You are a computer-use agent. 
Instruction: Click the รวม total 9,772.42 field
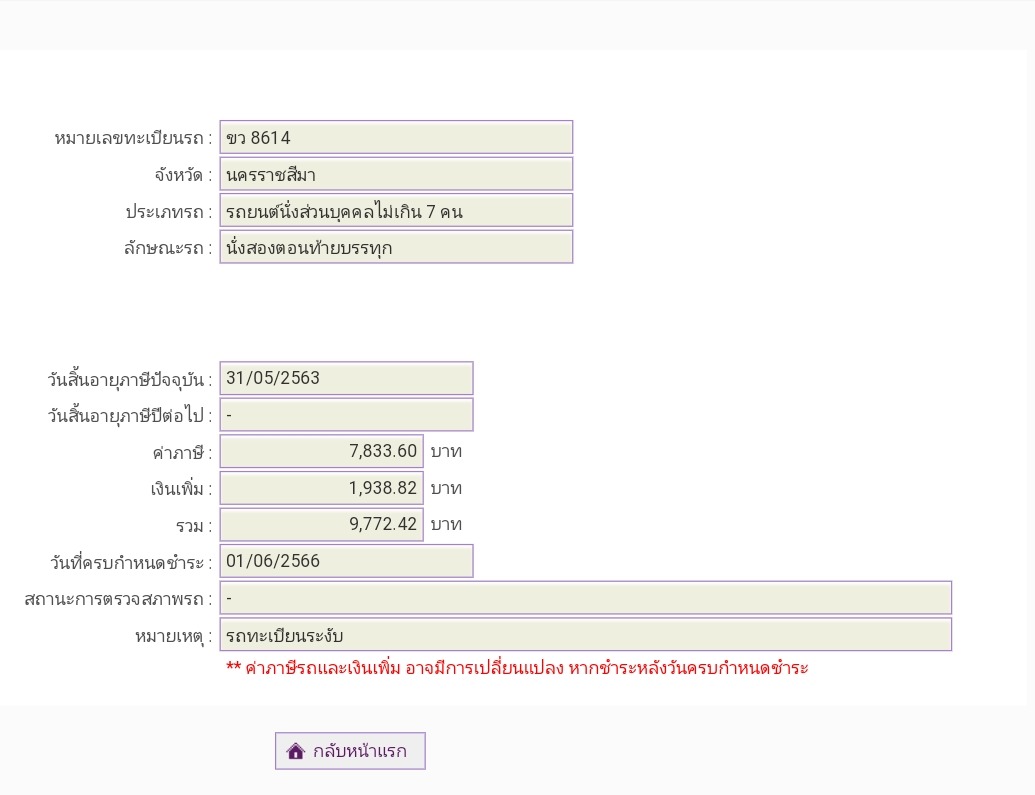(x=321, y=524)
